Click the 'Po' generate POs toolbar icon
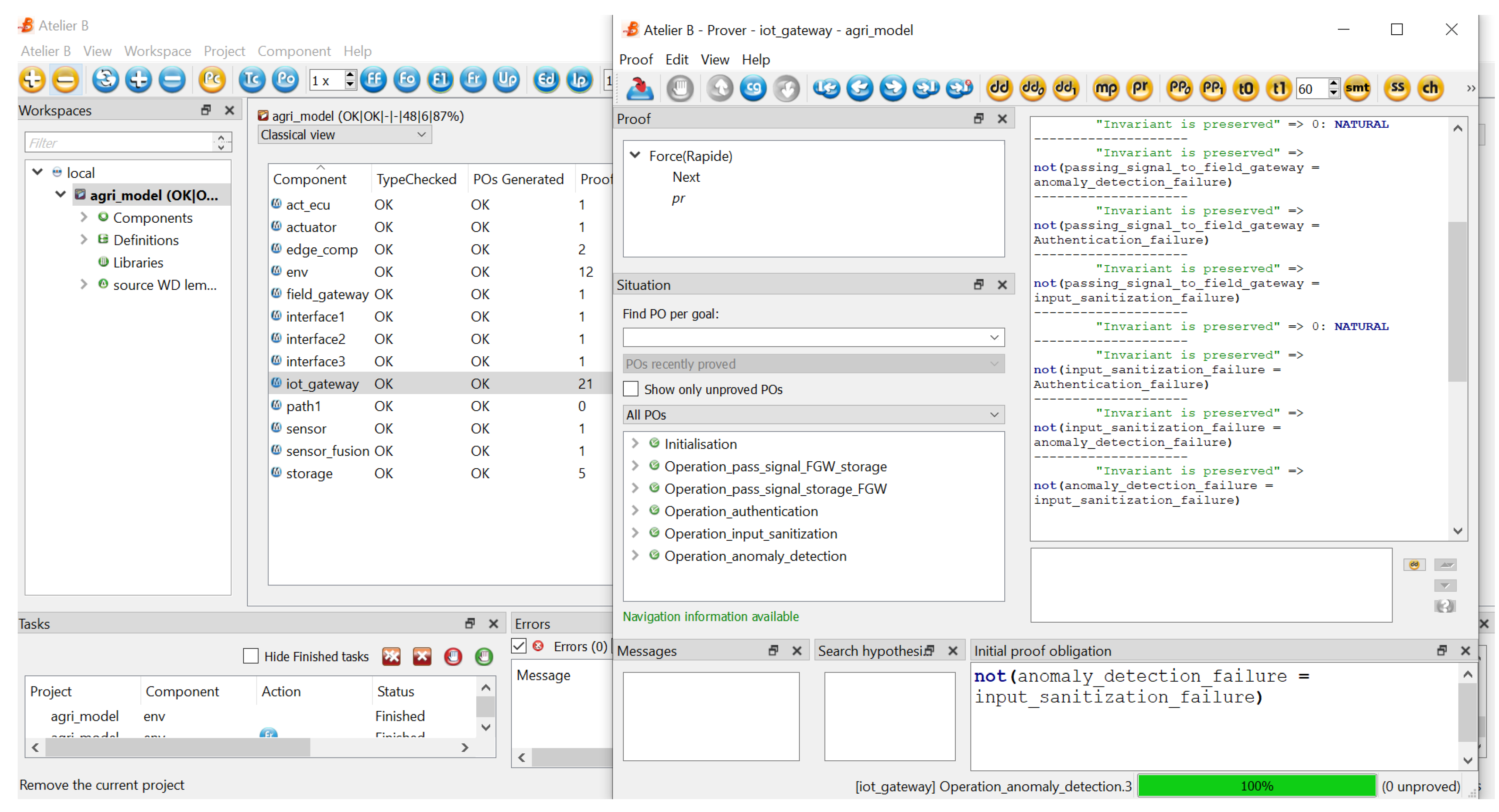This screenshot has width=1499, height=812. 285,80
